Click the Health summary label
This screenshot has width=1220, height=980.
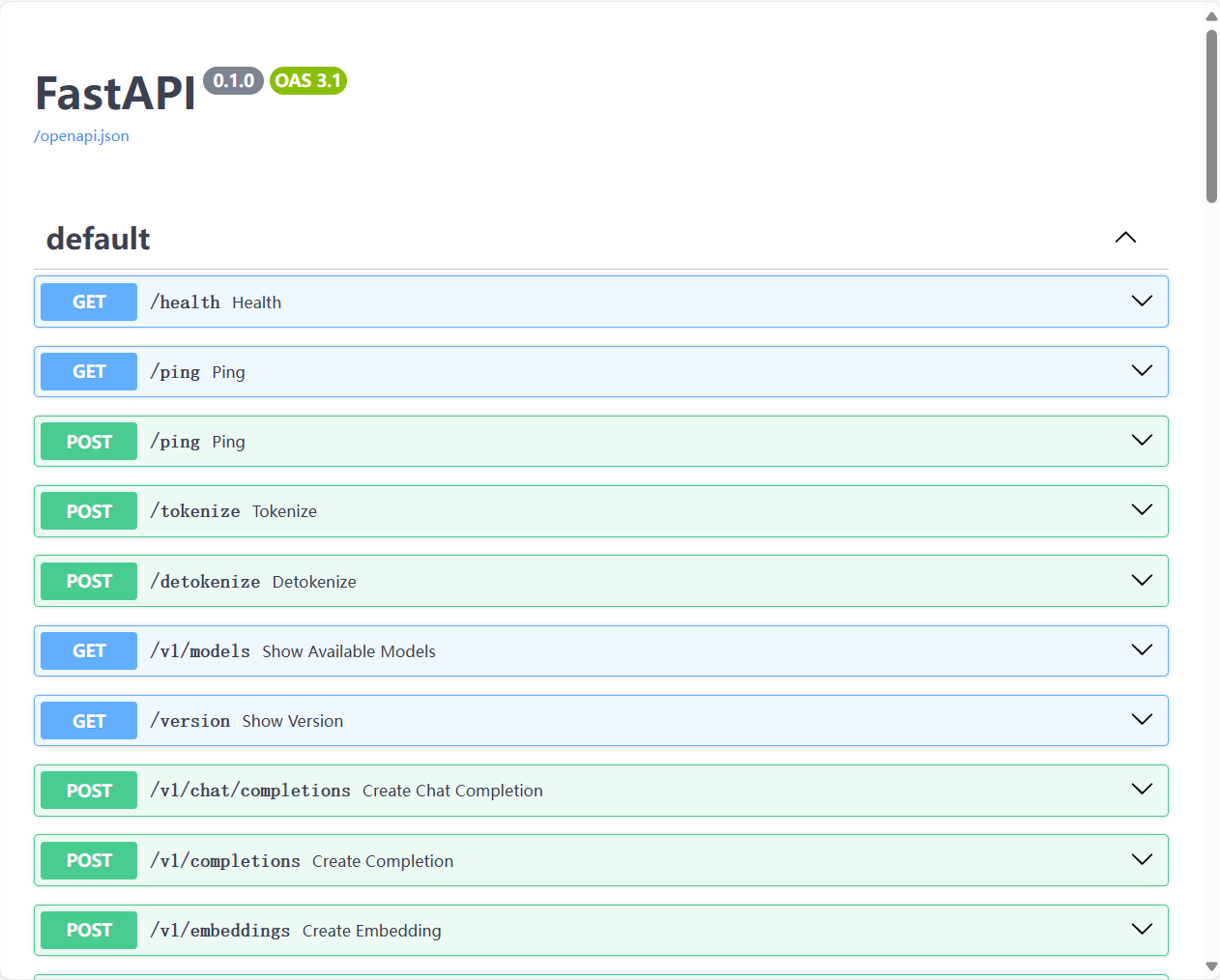257,303
